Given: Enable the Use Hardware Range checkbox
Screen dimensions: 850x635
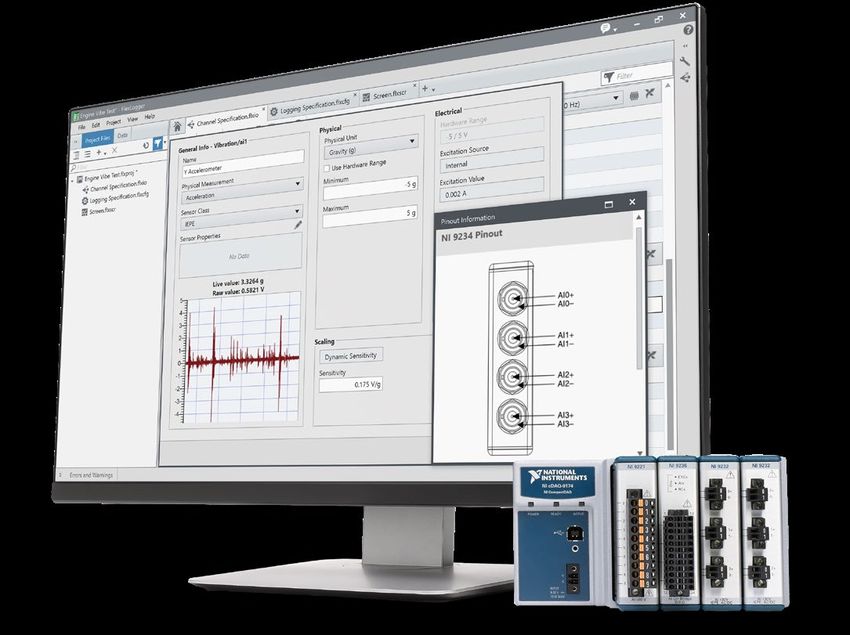Looking at the screenshot, I should point(326,169).
